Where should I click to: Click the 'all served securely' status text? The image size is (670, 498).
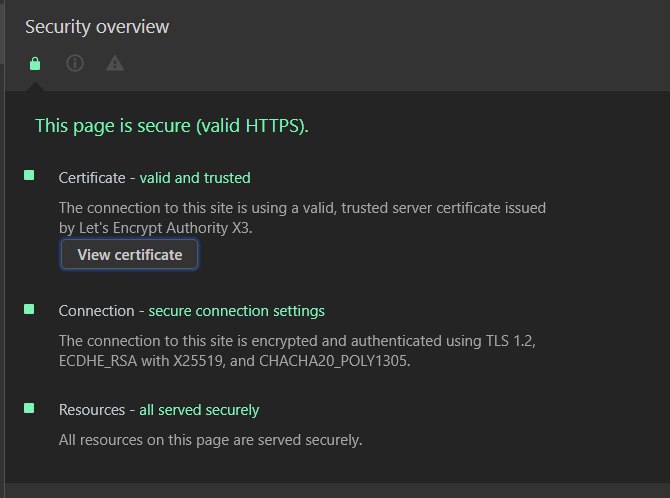[199, 410]
